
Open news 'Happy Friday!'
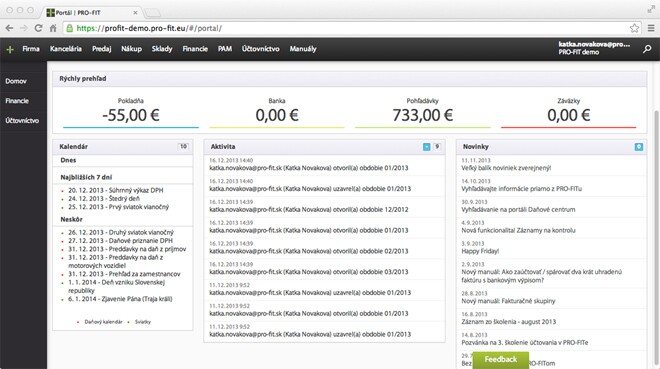click(x=480, y=251)
